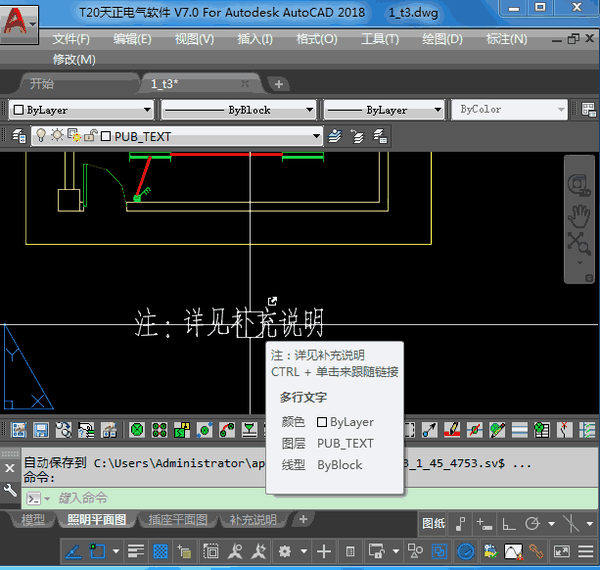The image size is (600, 570).
Task: Click the command line wrench settings icon
Action: coord(11,491)
